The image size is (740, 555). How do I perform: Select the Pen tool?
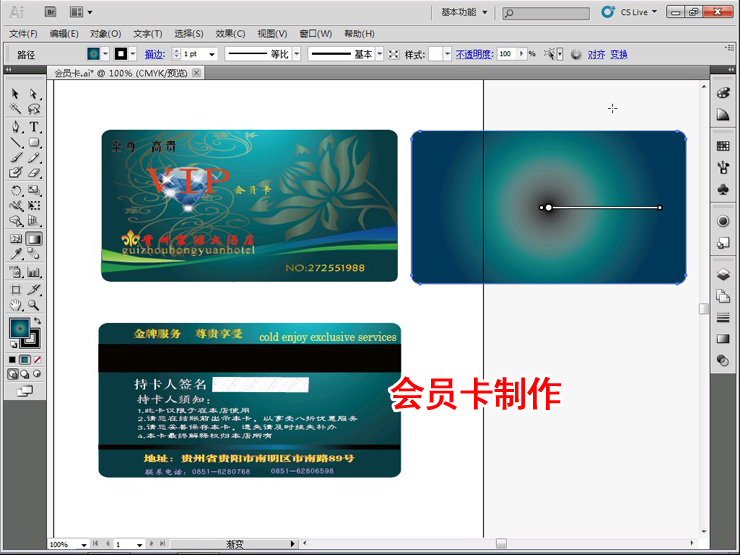(16, 127)
